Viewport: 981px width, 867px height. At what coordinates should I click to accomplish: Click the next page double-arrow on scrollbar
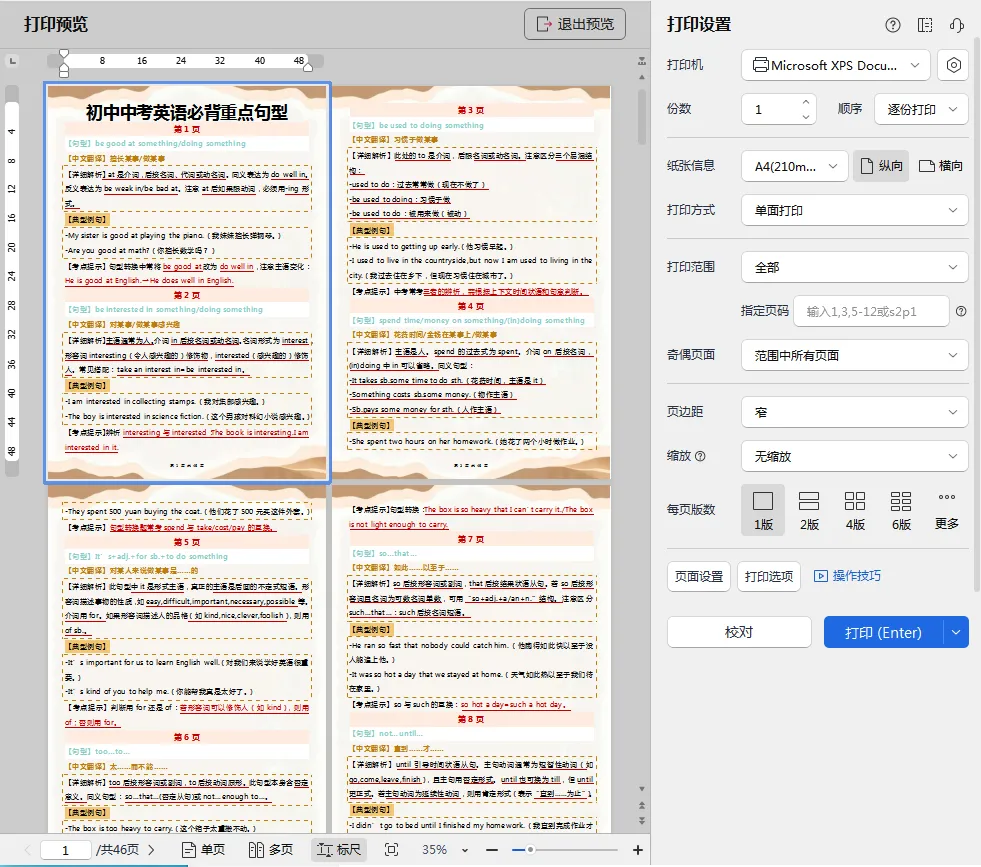[x=642, y=820]
